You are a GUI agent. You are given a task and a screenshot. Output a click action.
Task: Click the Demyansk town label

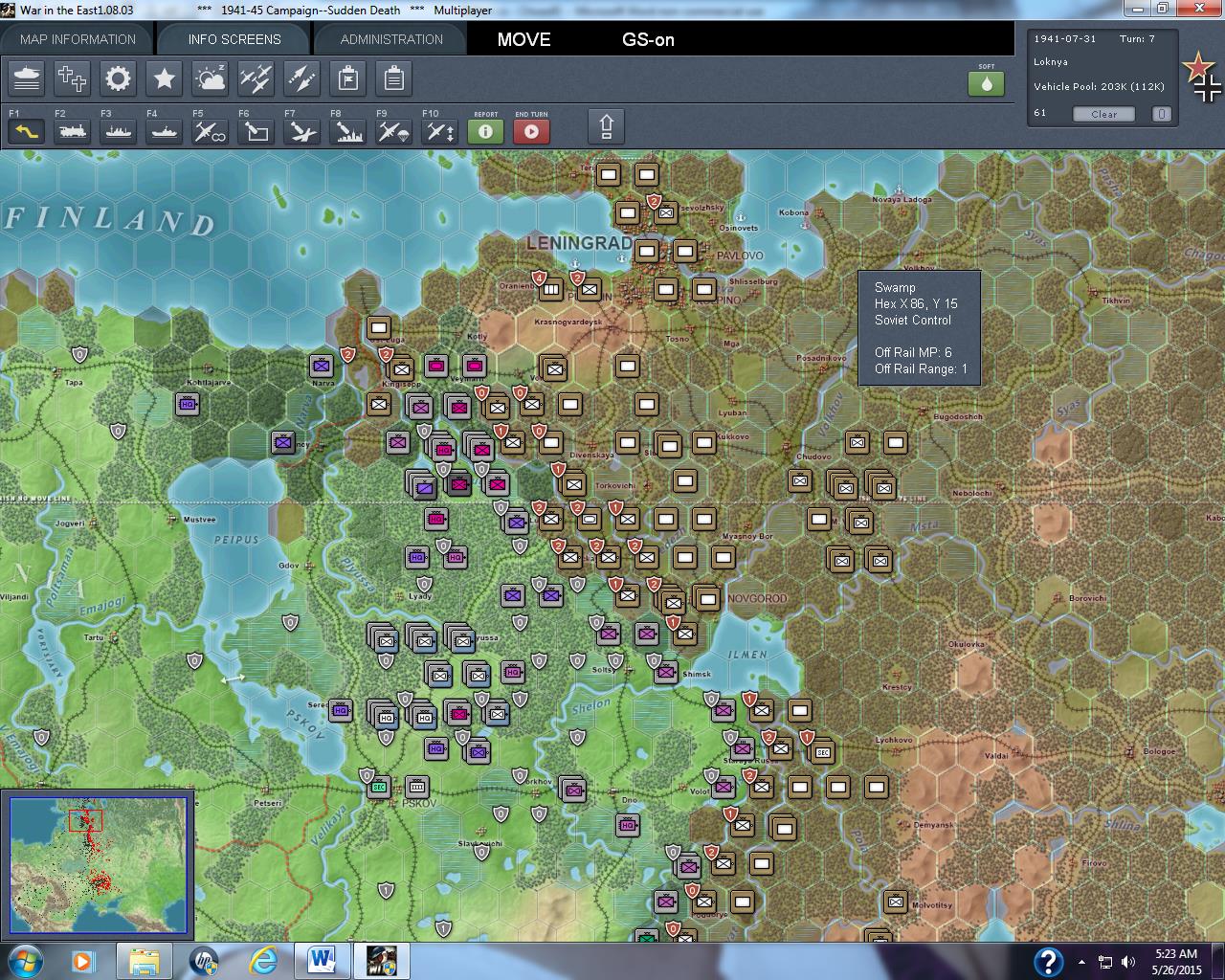point(933,825)
